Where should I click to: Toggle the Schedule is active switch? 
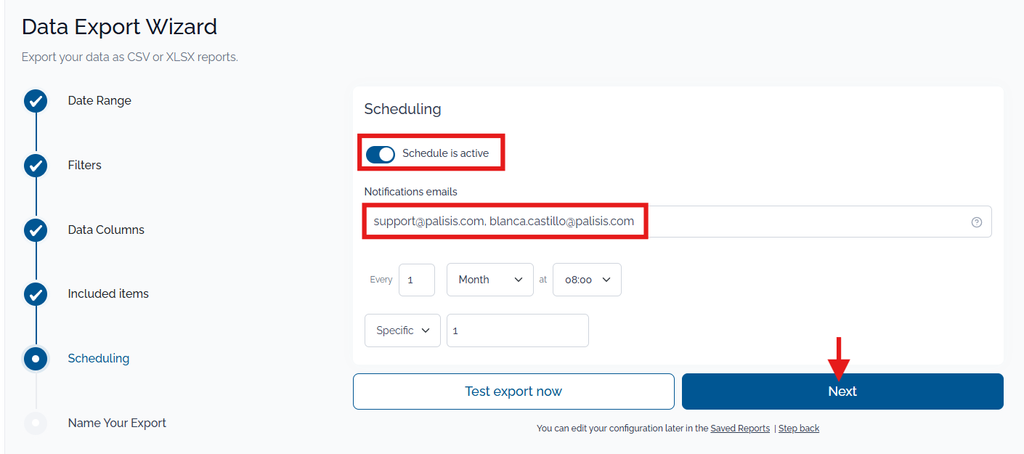point(380,154)
